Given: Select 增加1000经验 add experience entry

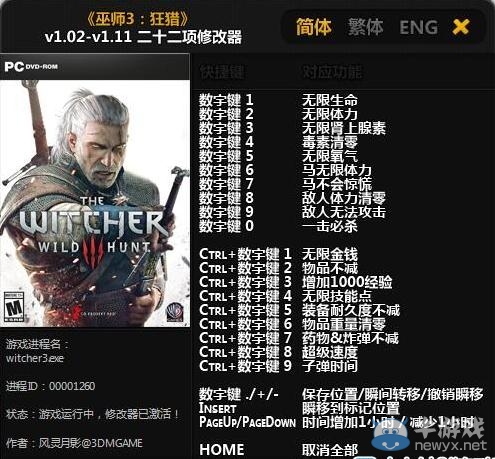Looking at the screenshot, I should tap(347, 282).
